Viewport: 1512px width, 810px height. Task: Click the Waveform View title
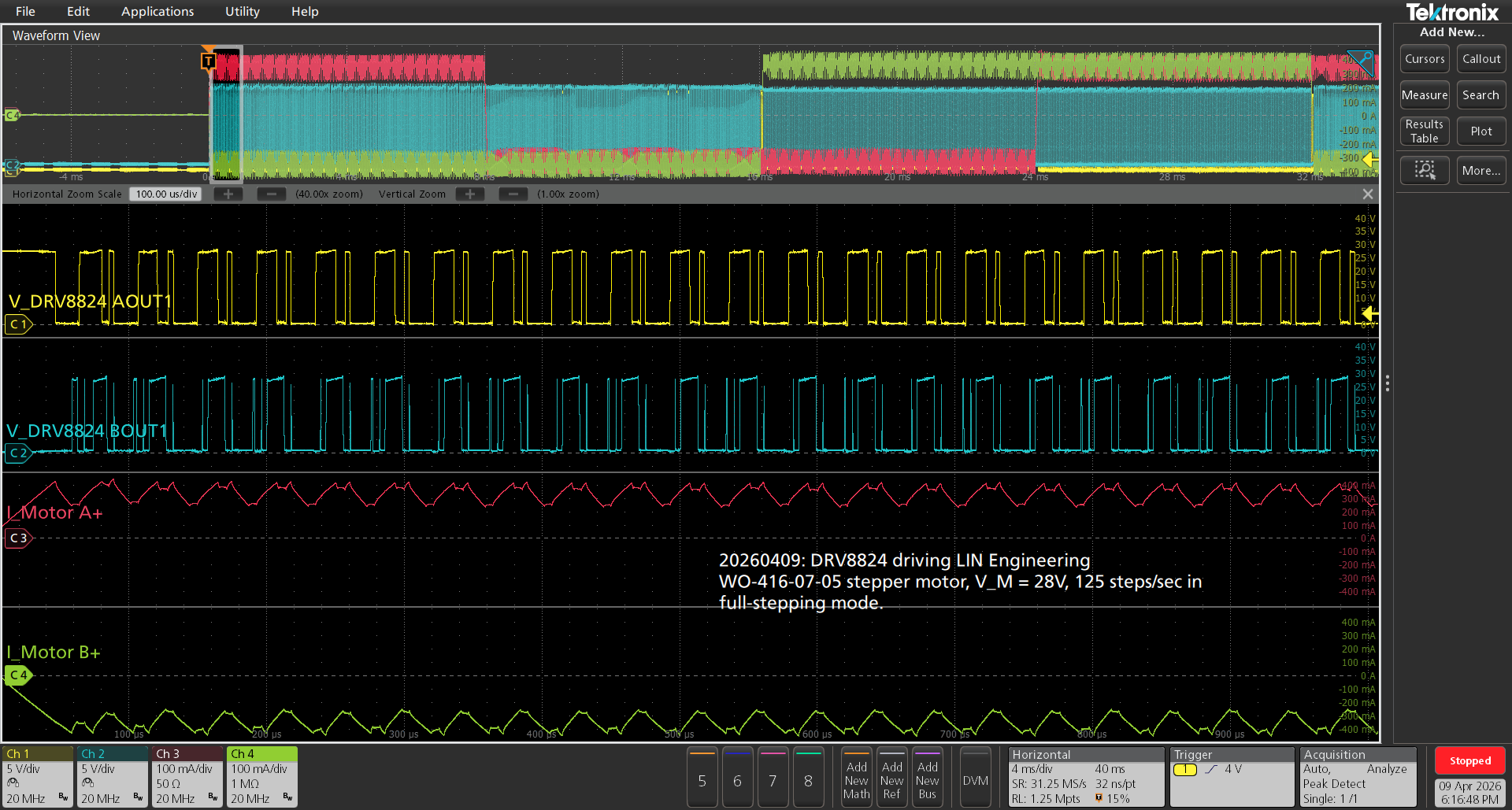click(x=56, y=35)
